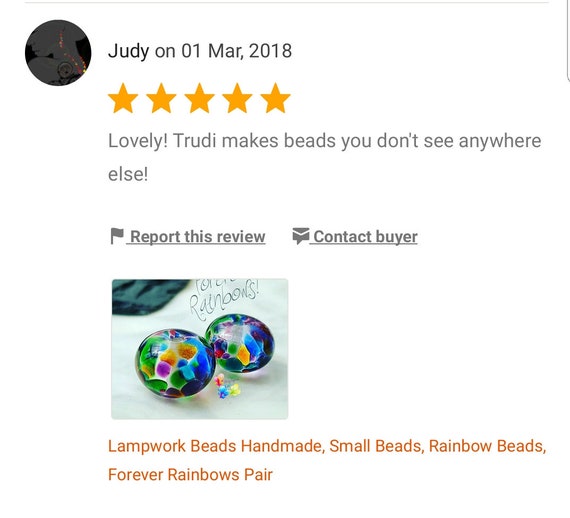Screen dimensions: 570x518
Task: Open Lampwork Beads Handmade listing title
Action: 215,446
